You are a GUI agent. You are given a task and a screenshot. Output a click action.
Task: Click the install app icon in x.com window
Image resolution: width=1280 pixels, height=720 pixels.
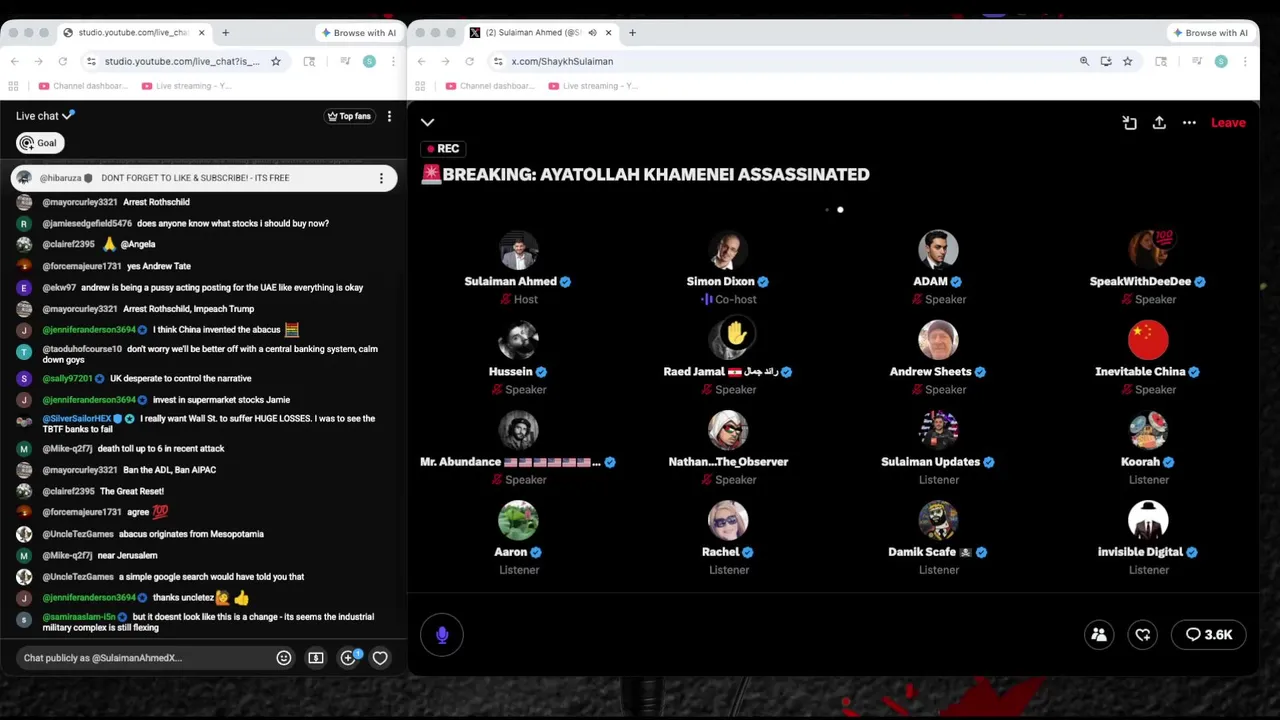(x=1106, y=61)
